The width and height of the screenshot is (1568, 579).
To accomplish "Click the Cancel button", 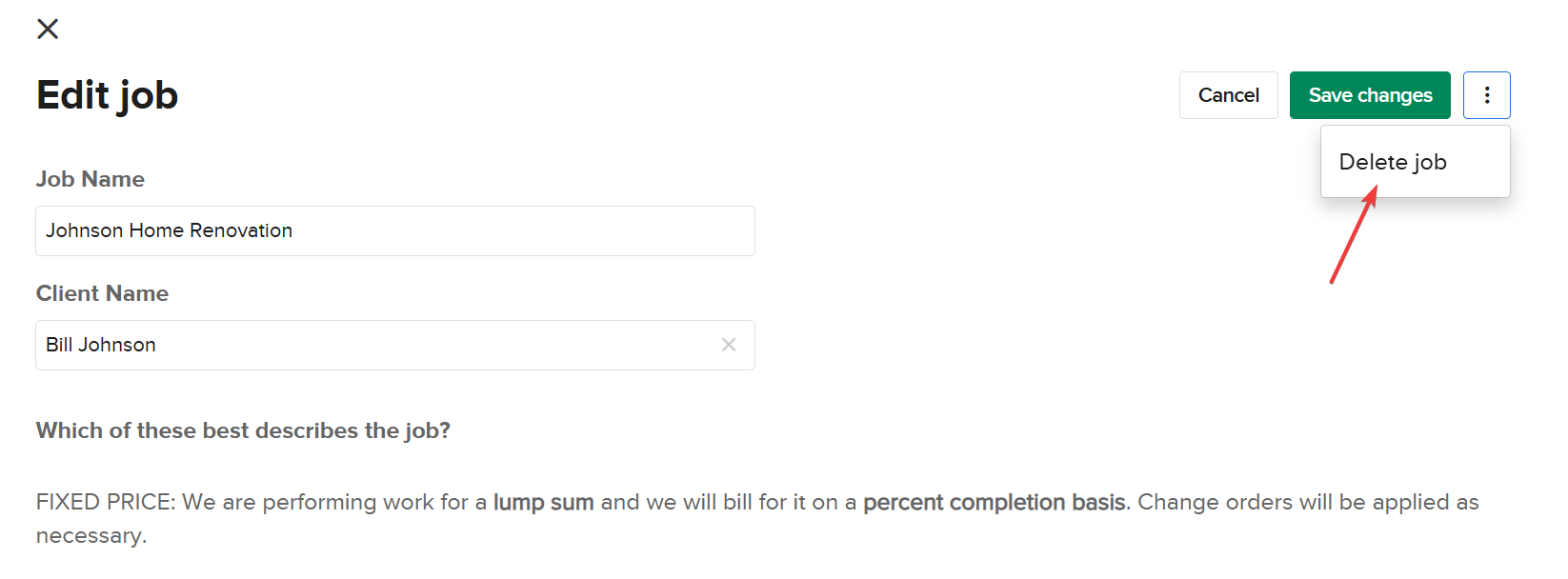I will click(x=1228, y=95).
